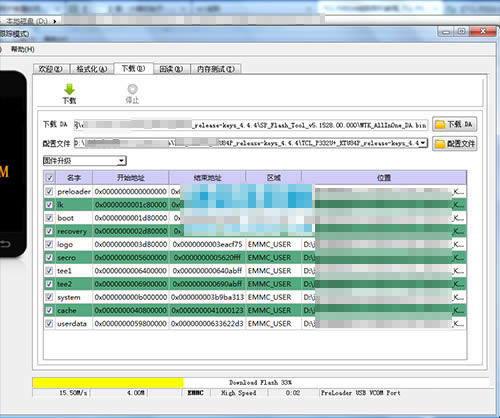This screenshot has height=418, width=500.
Task: Uncheck the boot partition checkbox
Action: [x=49, y=218]
